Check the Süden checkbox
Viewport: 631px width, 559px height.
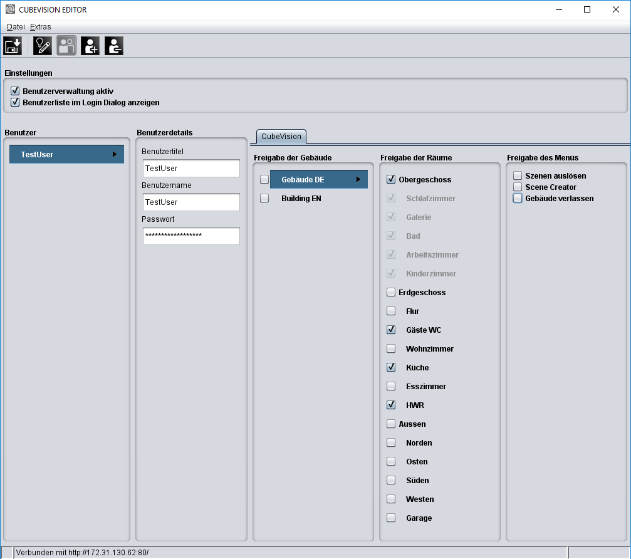pos(391,480)
